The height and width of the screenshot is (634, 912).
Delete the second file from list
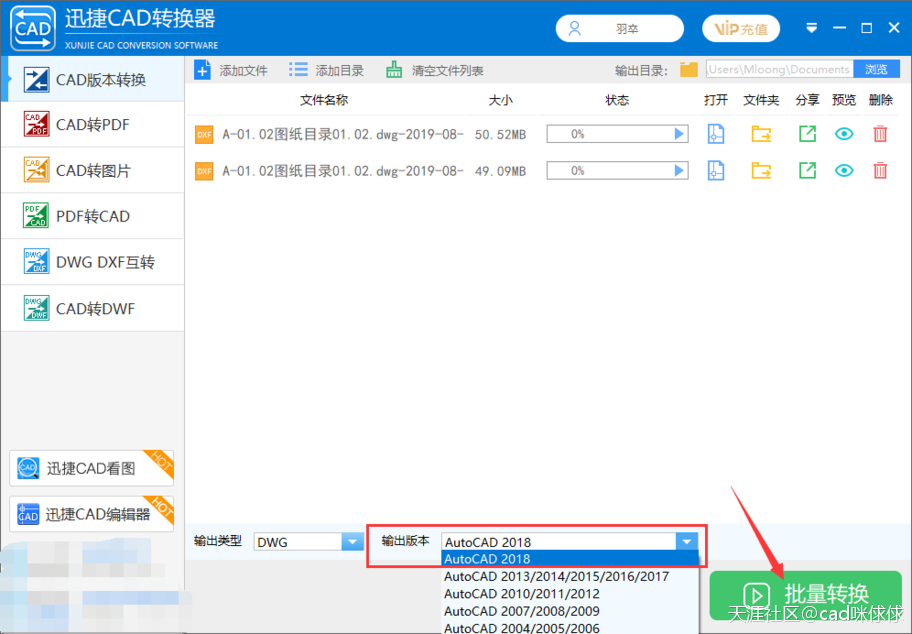tap(880, 171)
